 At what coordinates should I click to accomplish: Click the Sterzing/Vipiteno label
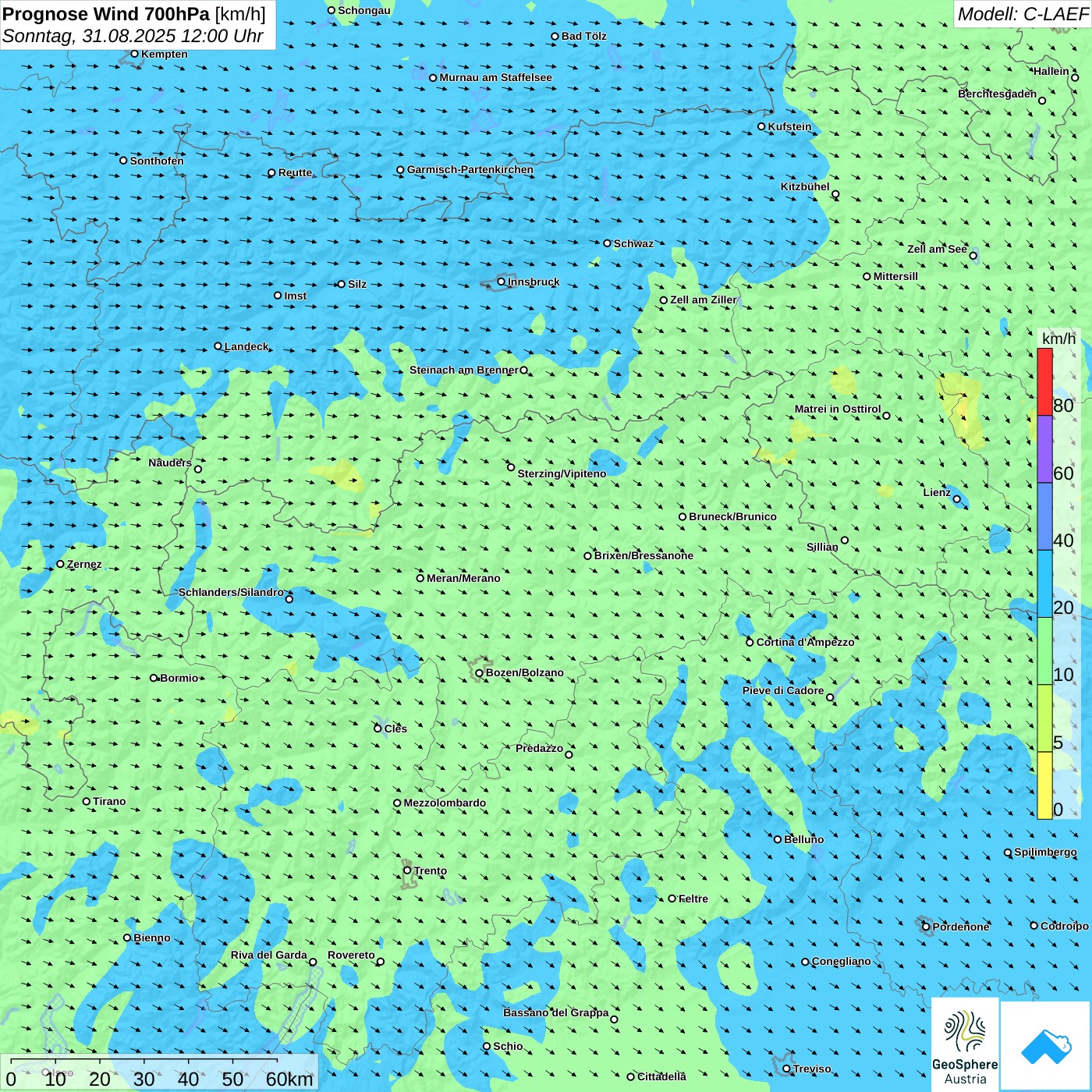(562, 473)
